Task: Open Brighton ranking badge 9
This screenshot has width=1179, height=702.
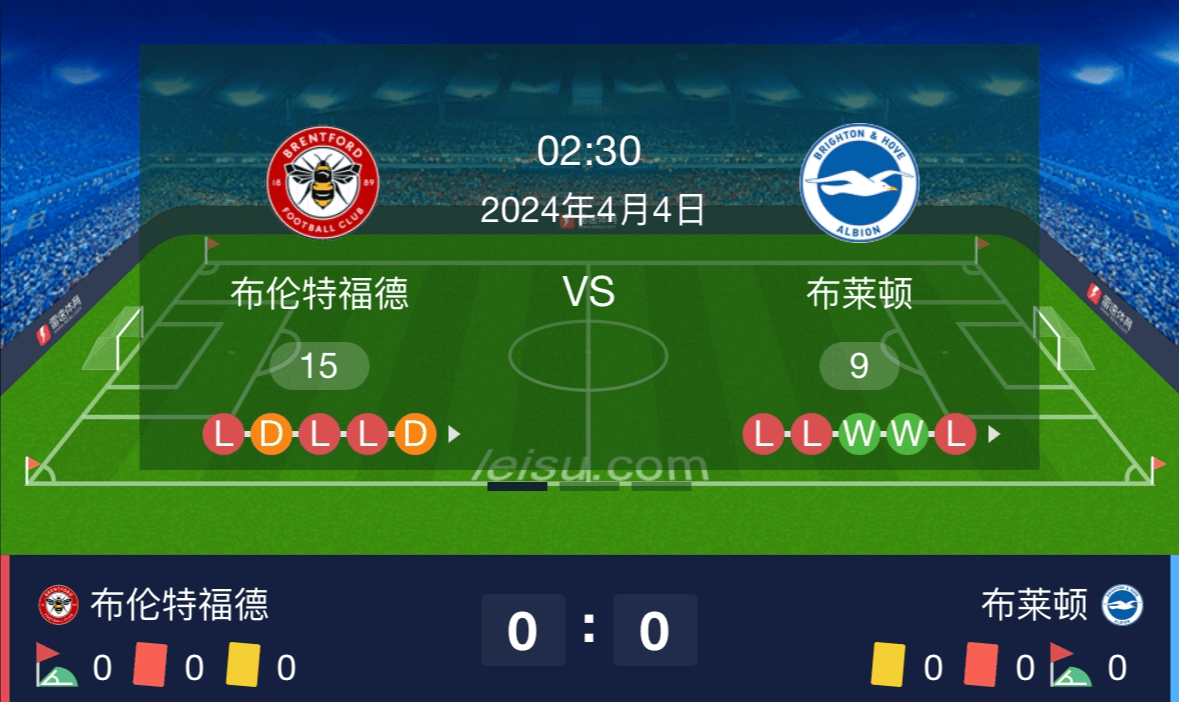Action: pyautogui.click(x=859, y=366)
